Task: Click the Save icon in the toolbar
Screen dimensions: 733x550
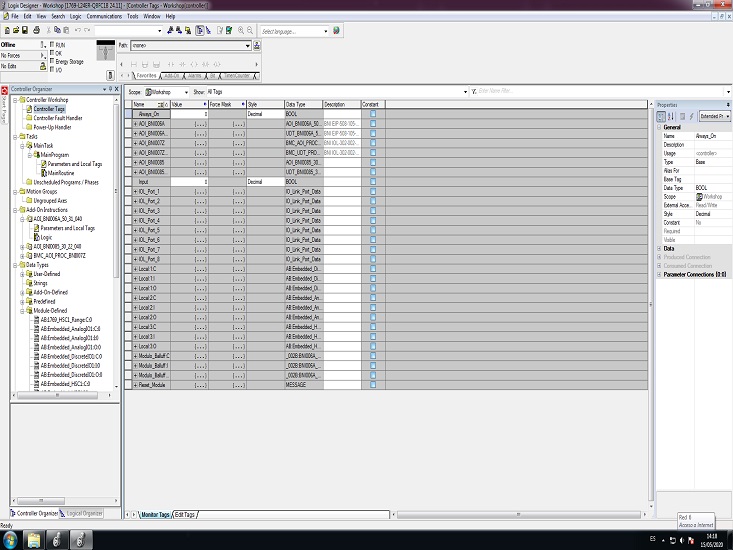Action: point(25,31)
